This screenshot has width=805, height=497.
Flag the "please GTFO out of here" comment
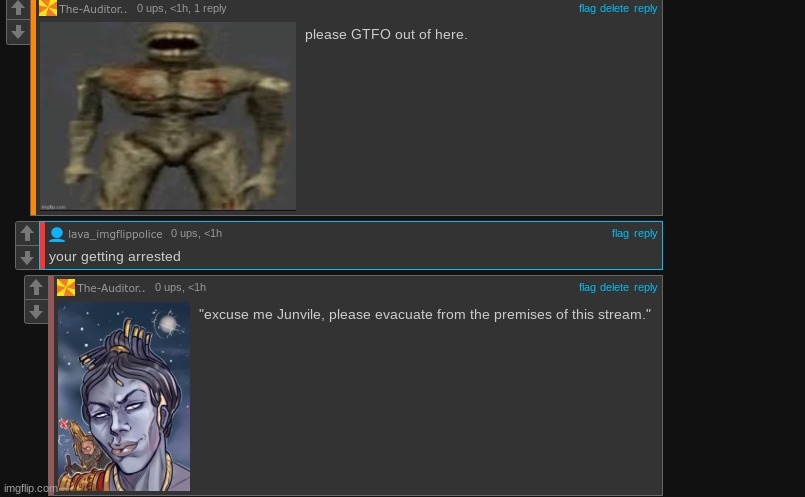[587, 8]
